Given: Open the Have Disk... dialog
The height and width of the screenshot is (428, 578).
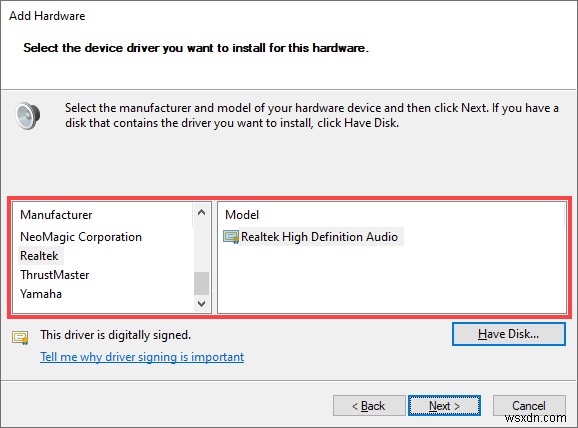Looking at the screenshot, I should coord(508,334).
